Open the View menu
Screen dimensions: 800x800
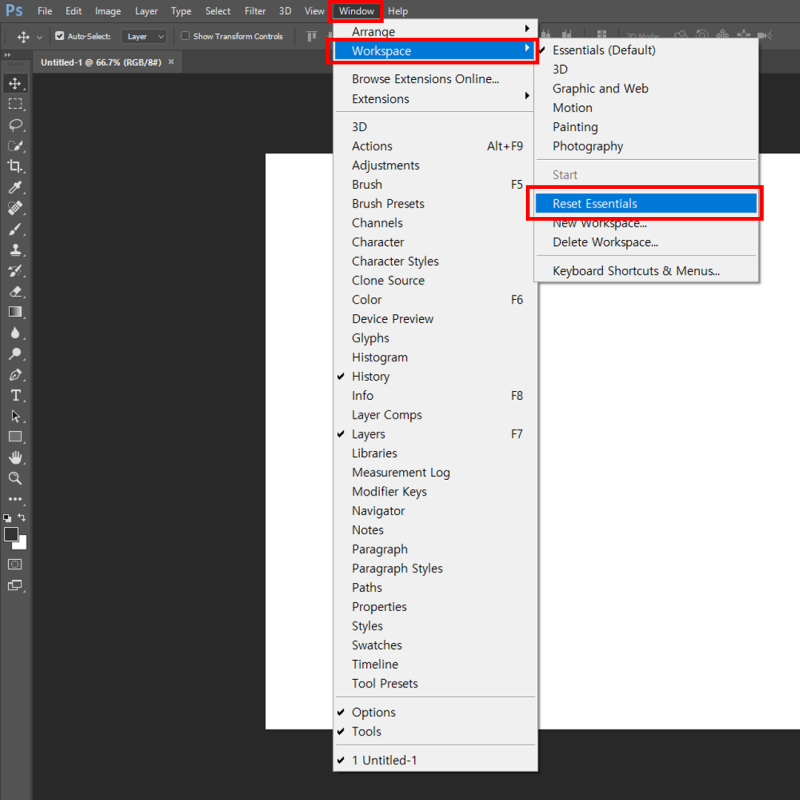(x=314, y=11)
